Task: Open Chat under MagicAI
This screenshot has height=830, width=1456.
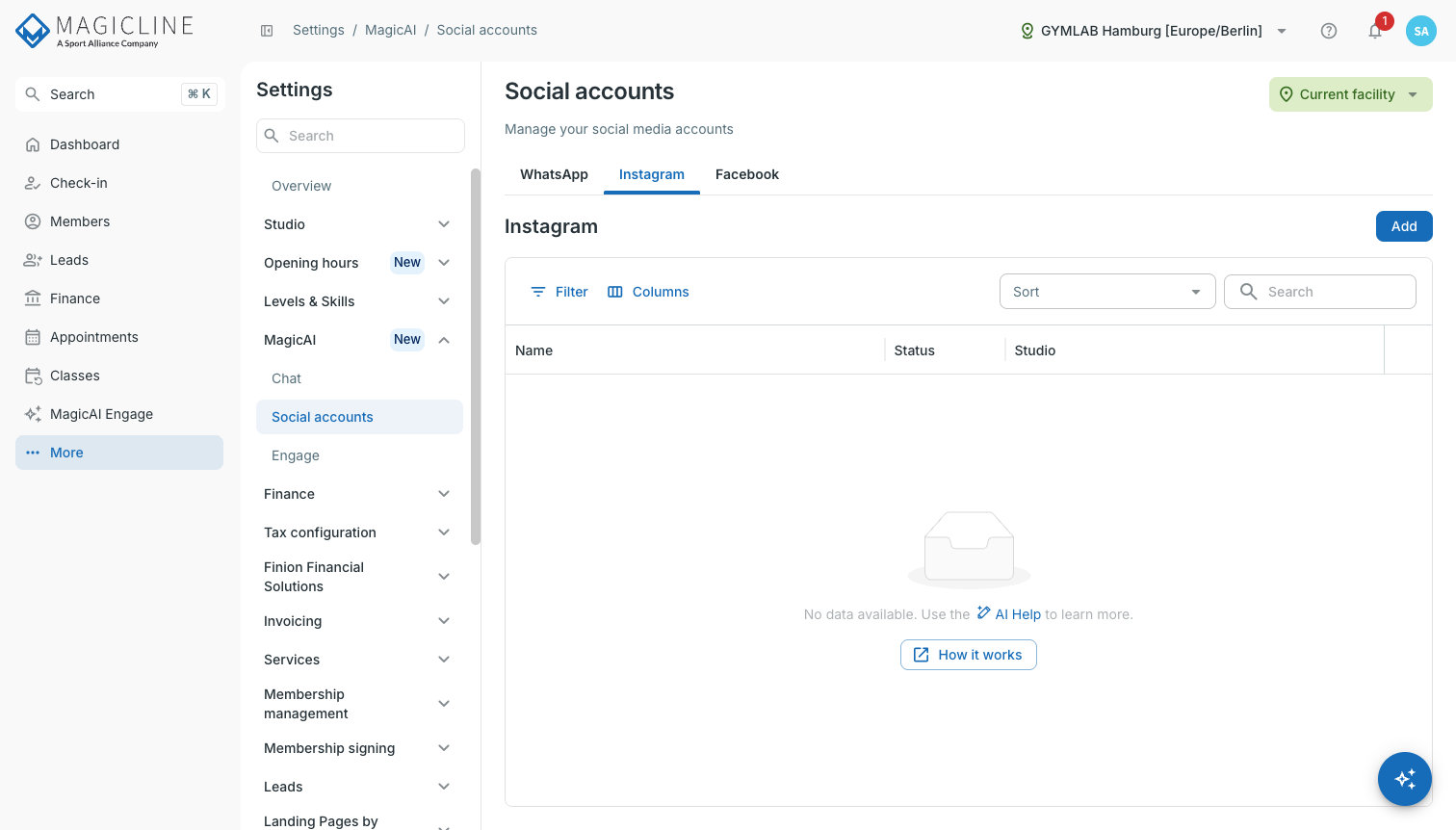Action: 359,378
